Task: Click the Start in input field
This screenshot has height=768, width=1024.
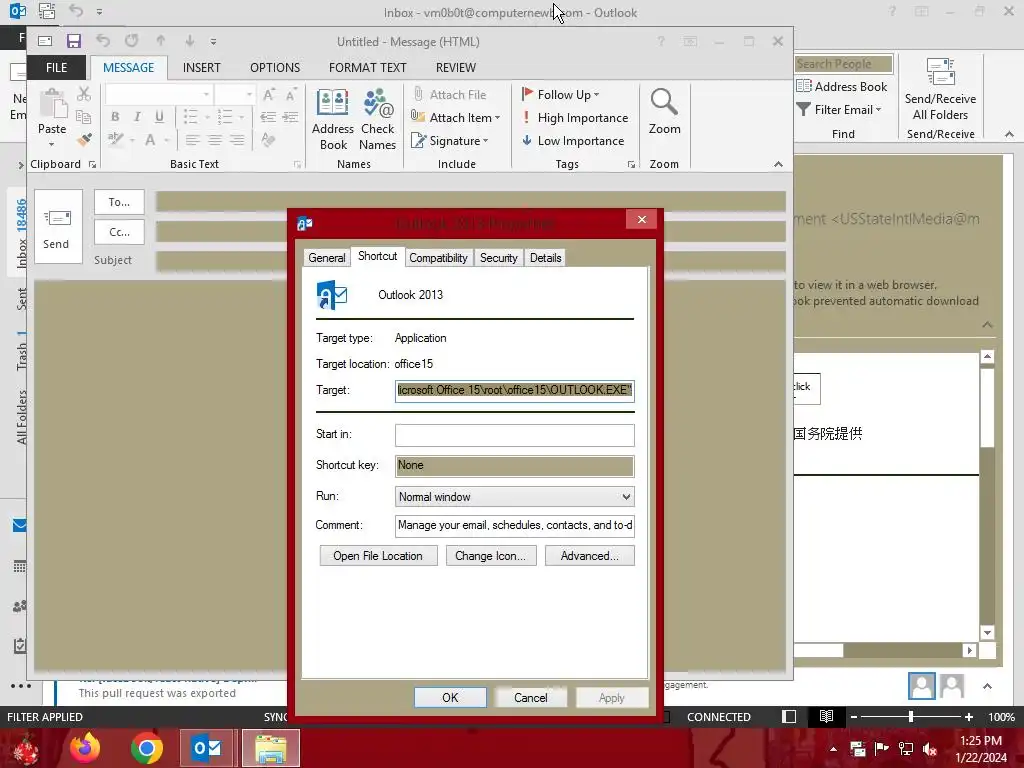Action: (515, 435)
